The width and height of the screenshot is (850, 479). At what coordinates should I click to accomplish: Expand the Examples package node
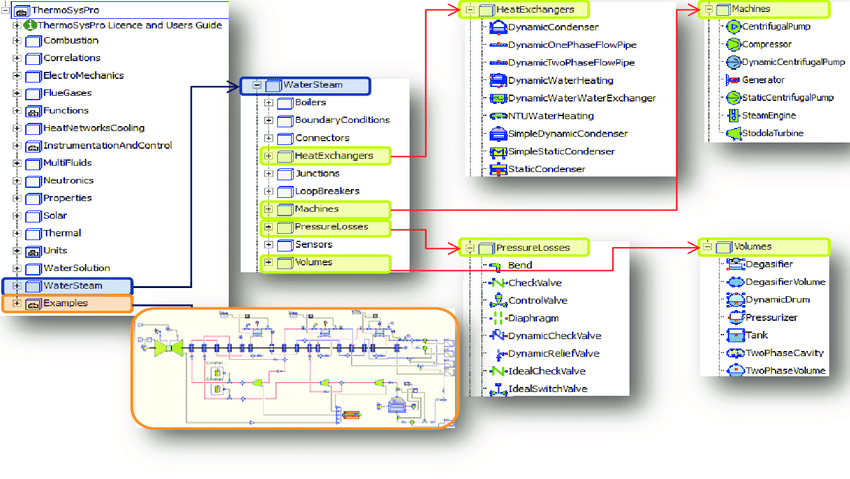coord(16,303)
